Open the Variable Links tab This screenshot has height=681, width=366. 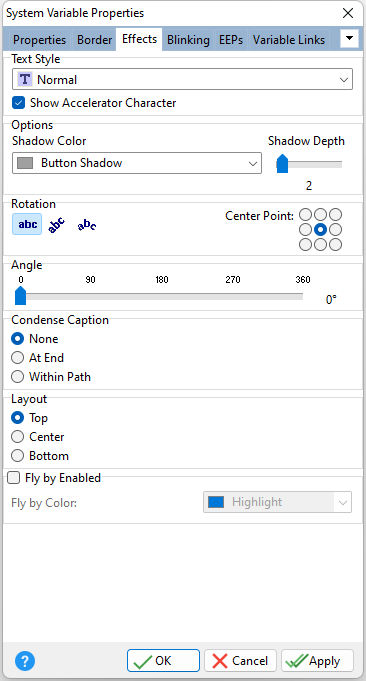point(289,40)
